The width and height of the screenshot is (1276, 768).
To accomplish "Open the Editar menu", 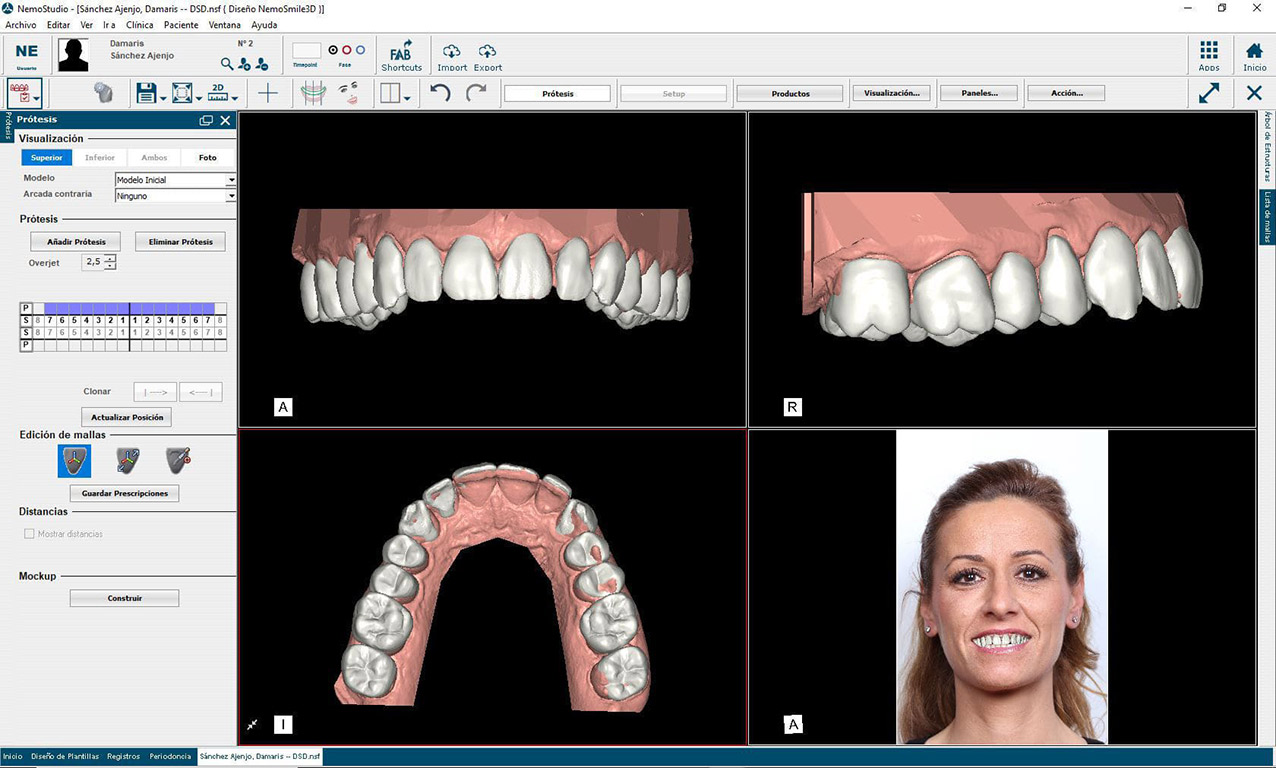I will coord(59,25).
